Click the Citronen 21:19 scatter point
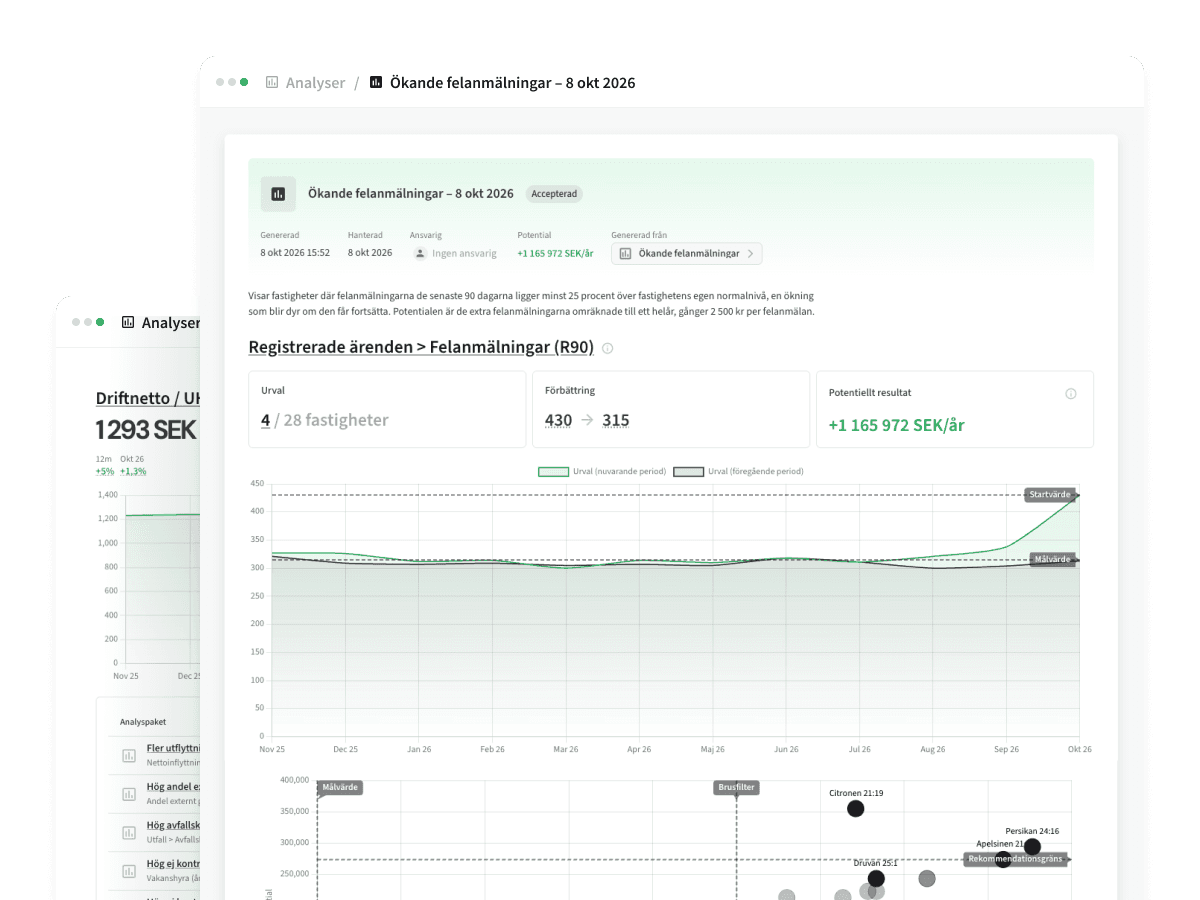The height and width of the screenshot is (900, 1200). 855,809
